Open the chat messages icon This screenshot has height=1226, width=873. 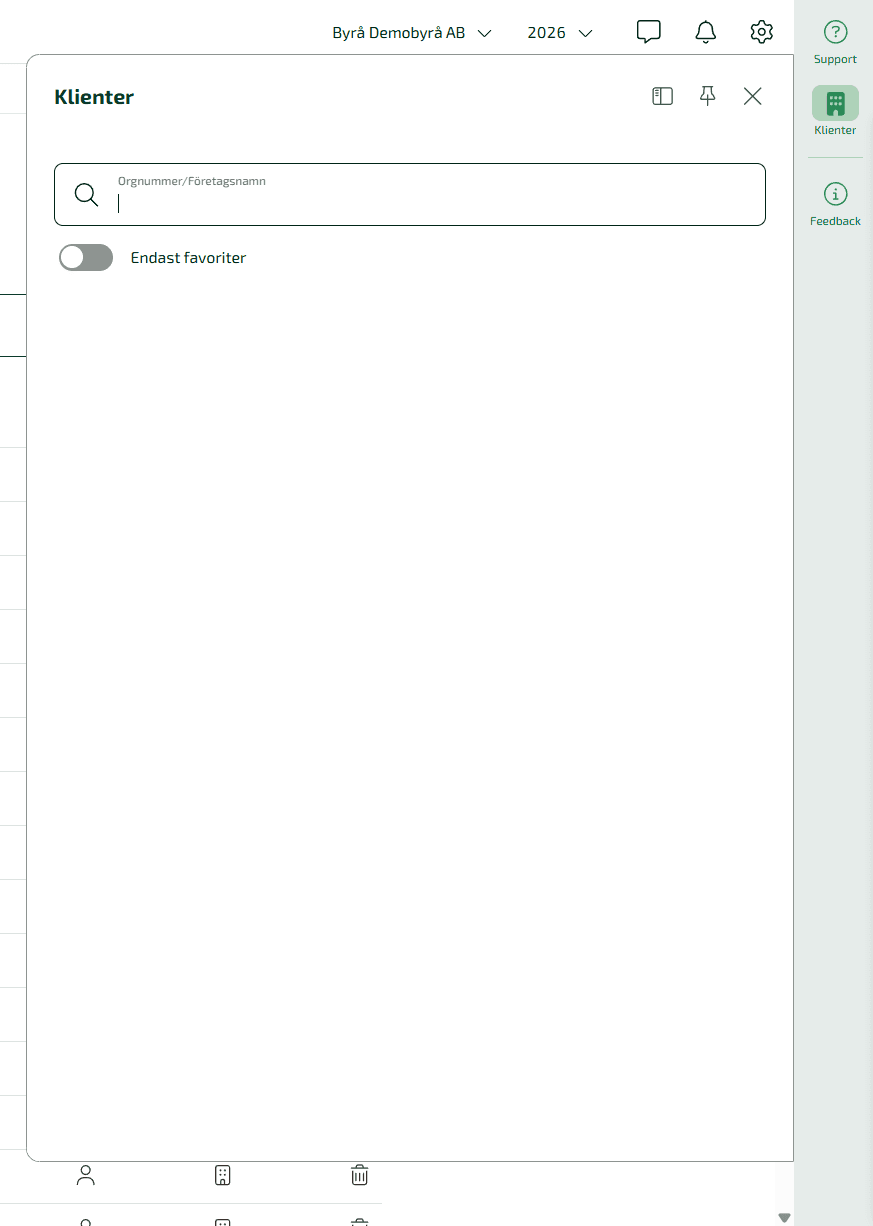(648, 32)
